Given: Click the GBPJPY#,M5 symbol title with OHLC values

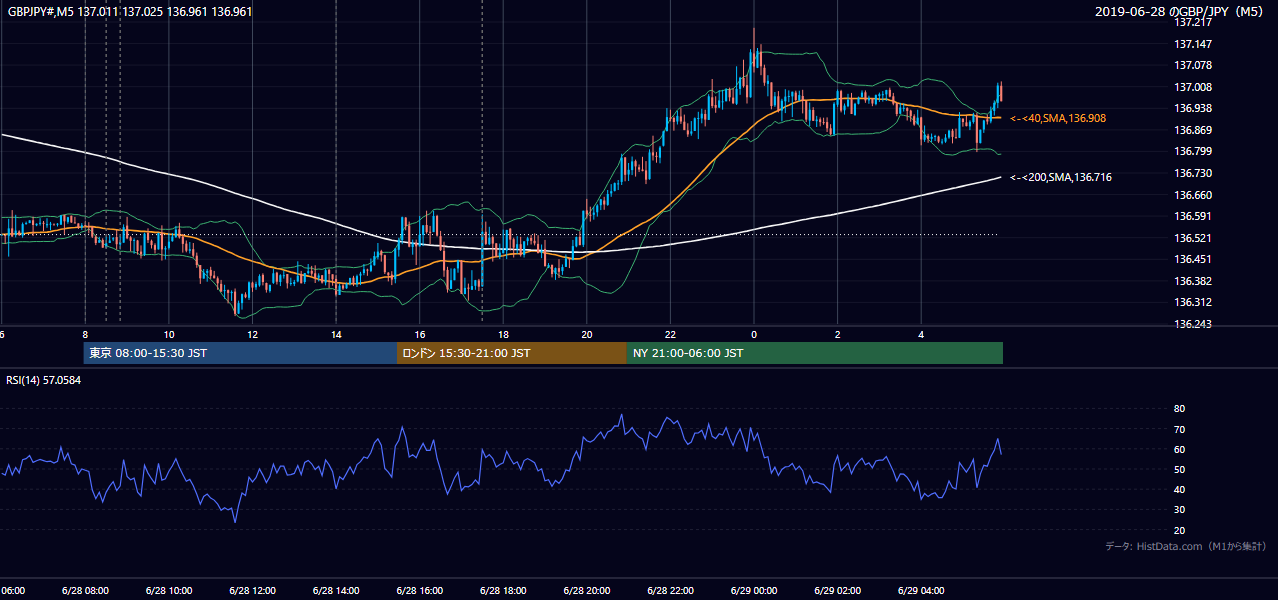Looking at the screenshot, I should click(x=130, y=12).
